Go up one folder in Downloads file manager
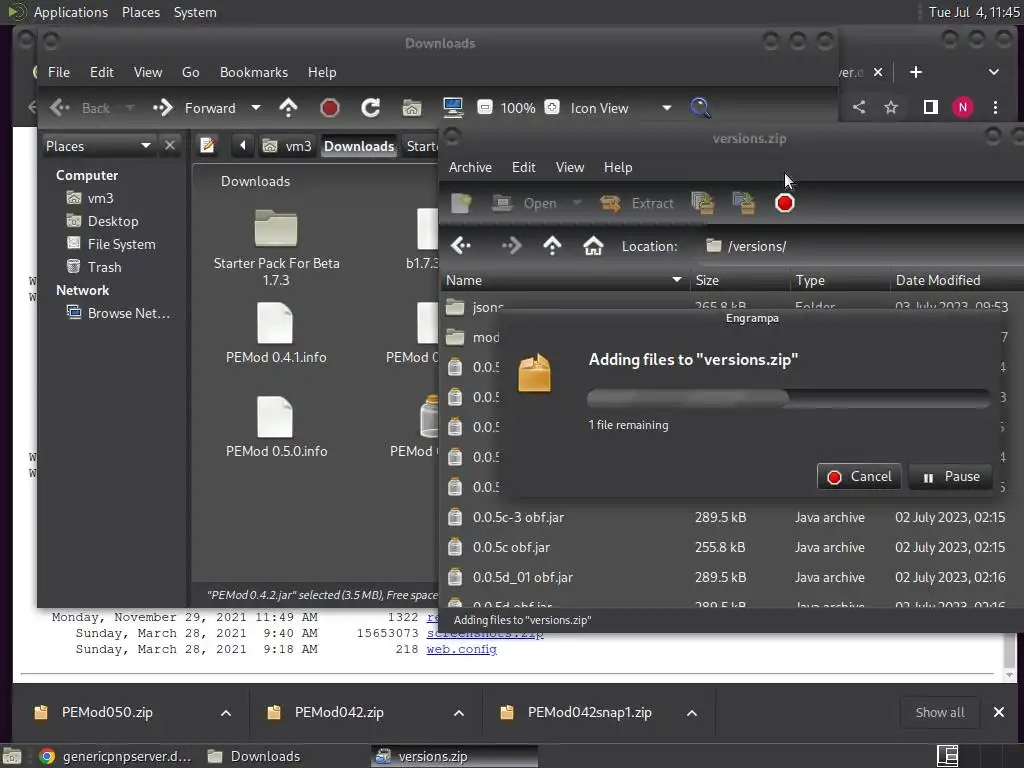 [288, 108]
